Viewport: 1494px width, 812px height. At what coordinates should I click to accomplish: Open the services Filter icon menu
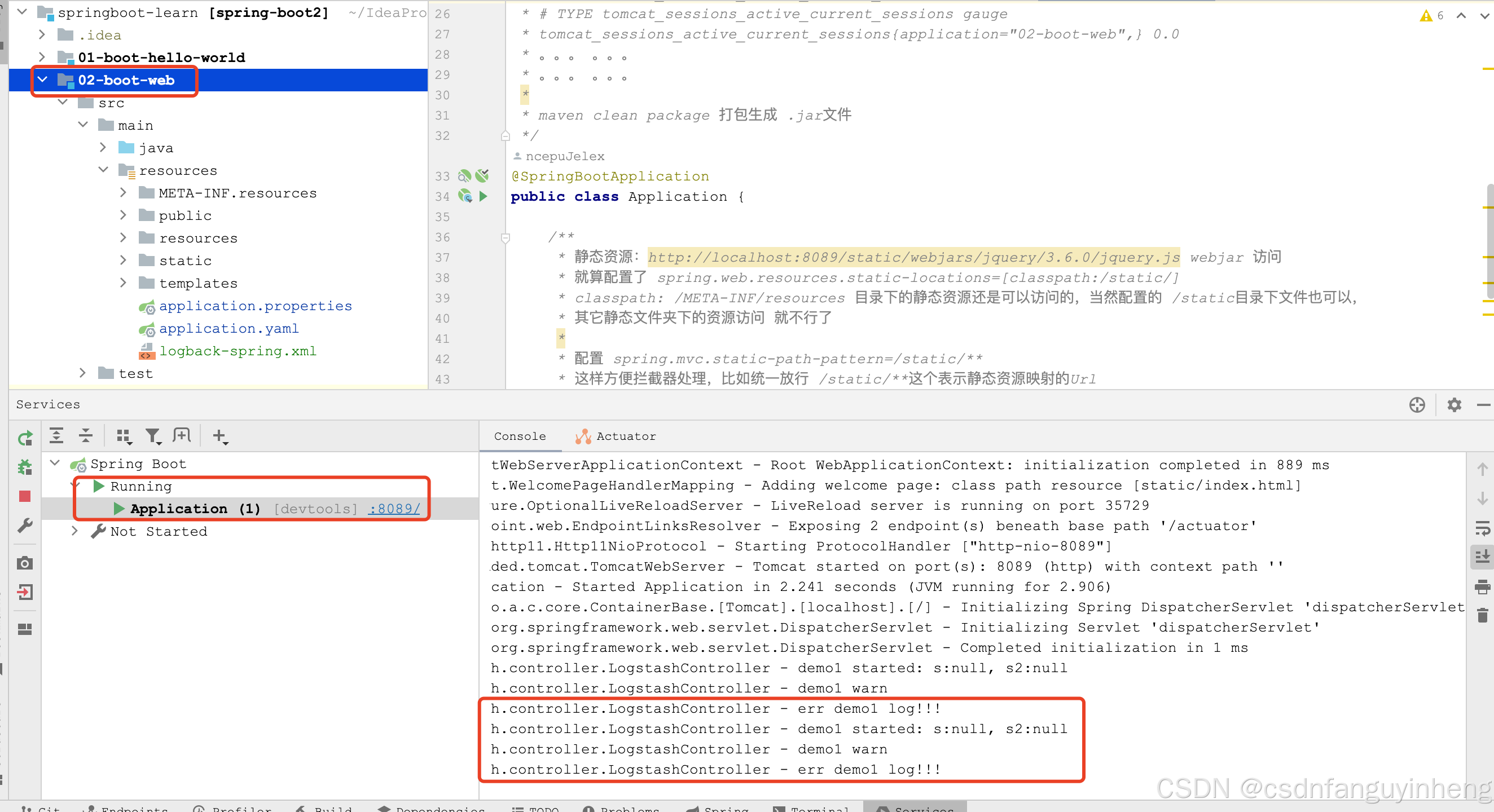pyautogui.click(x=153, y=436)
